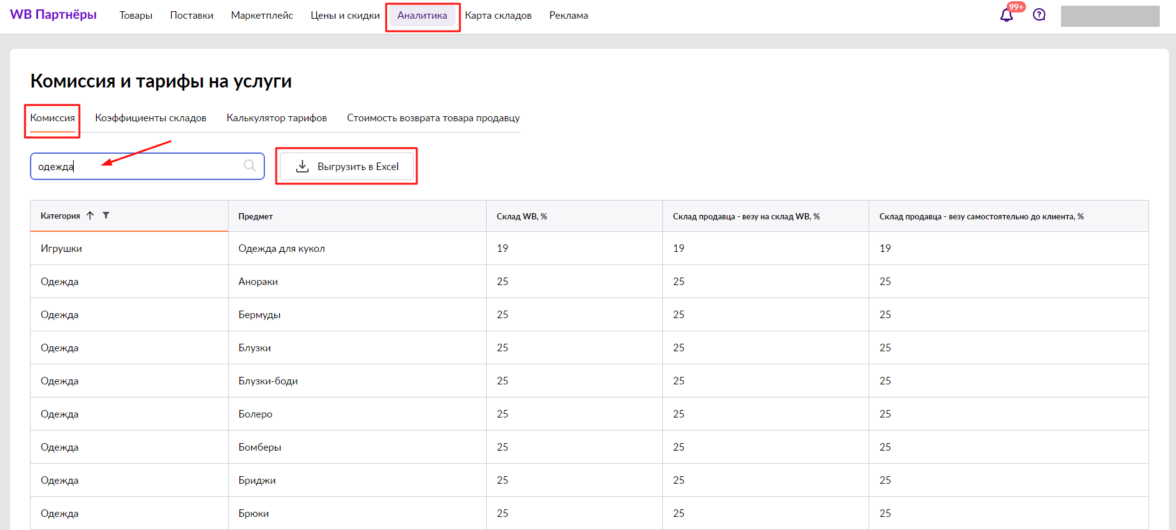
Task: Go to Карта складов
Action: click(x=498, y=16)
